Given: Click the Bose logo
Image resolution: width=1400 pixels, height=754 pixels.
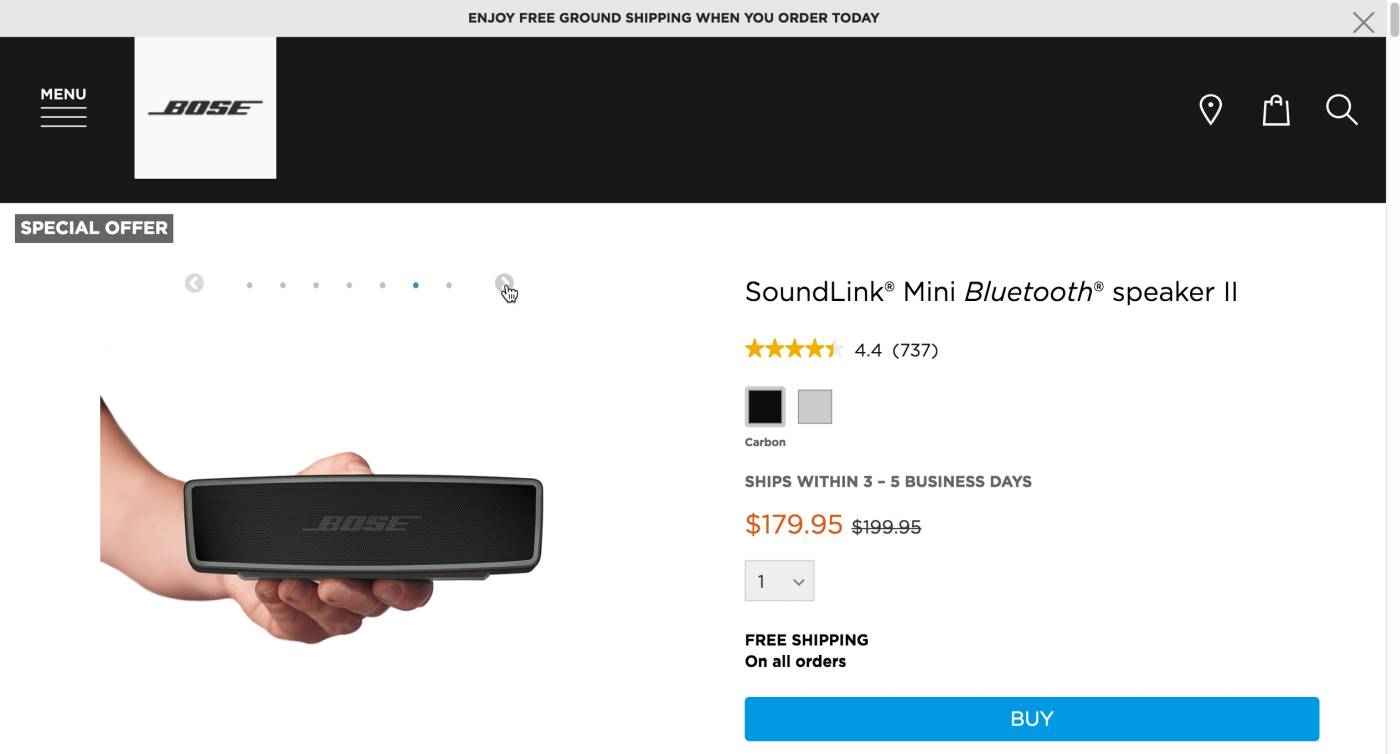Looking at the screenshot, I should (x=205, y=108).
